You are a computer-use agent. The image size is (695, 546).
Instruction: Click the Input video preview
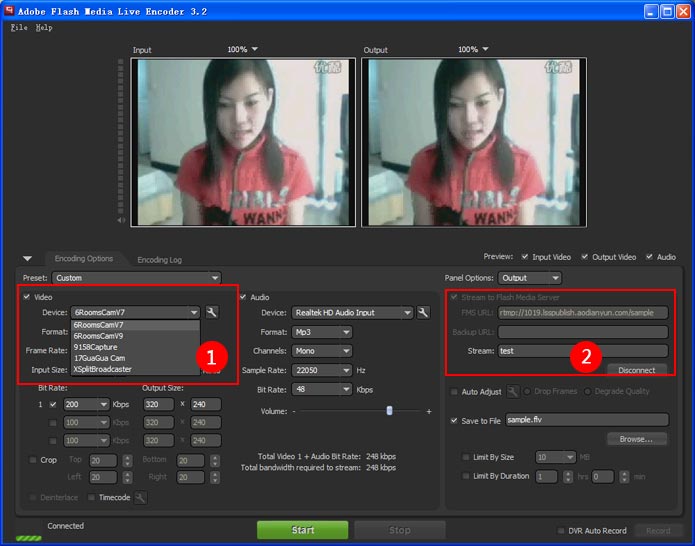(x=243, y=142)
